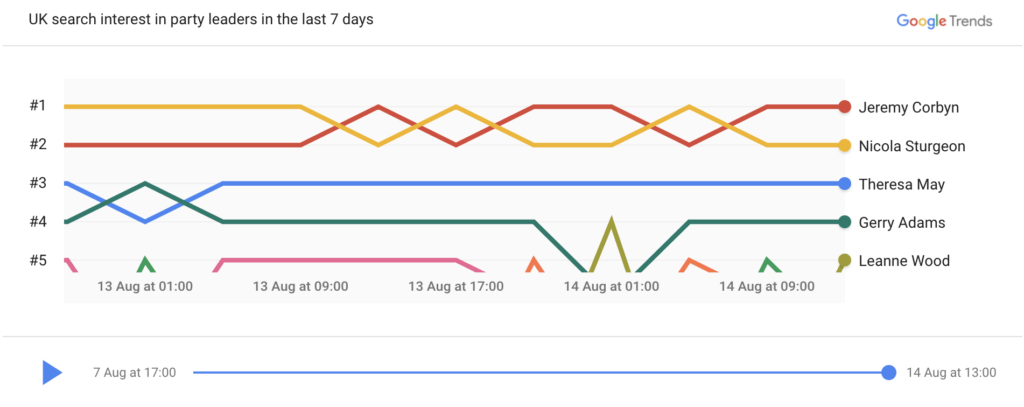Click the 14 Aug at 09:00 axis label
1024x407 pixels.
tap(767, 286)
